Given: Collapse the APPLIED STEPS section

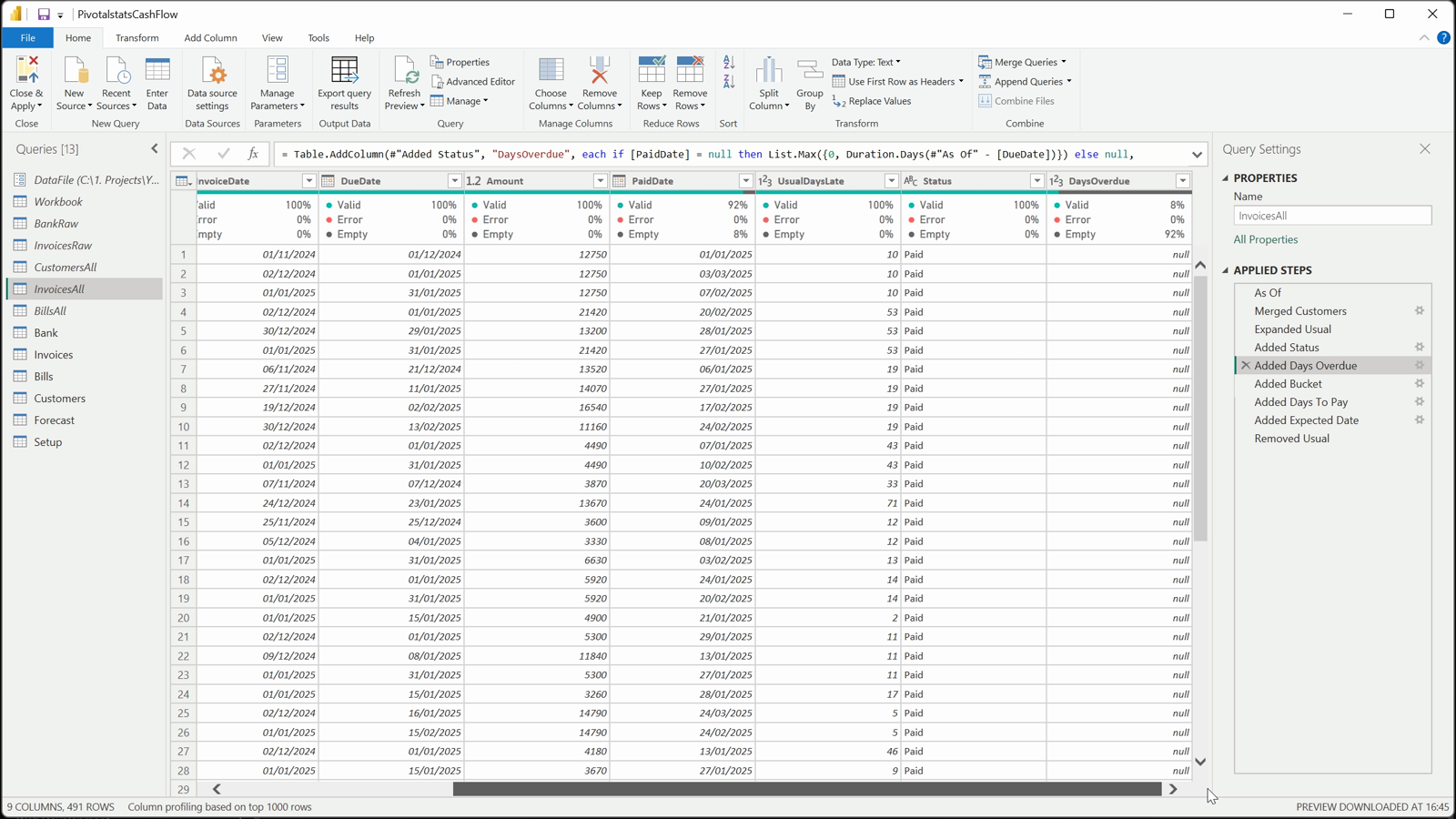Looking at the screenshot, I should point(1226,270).
